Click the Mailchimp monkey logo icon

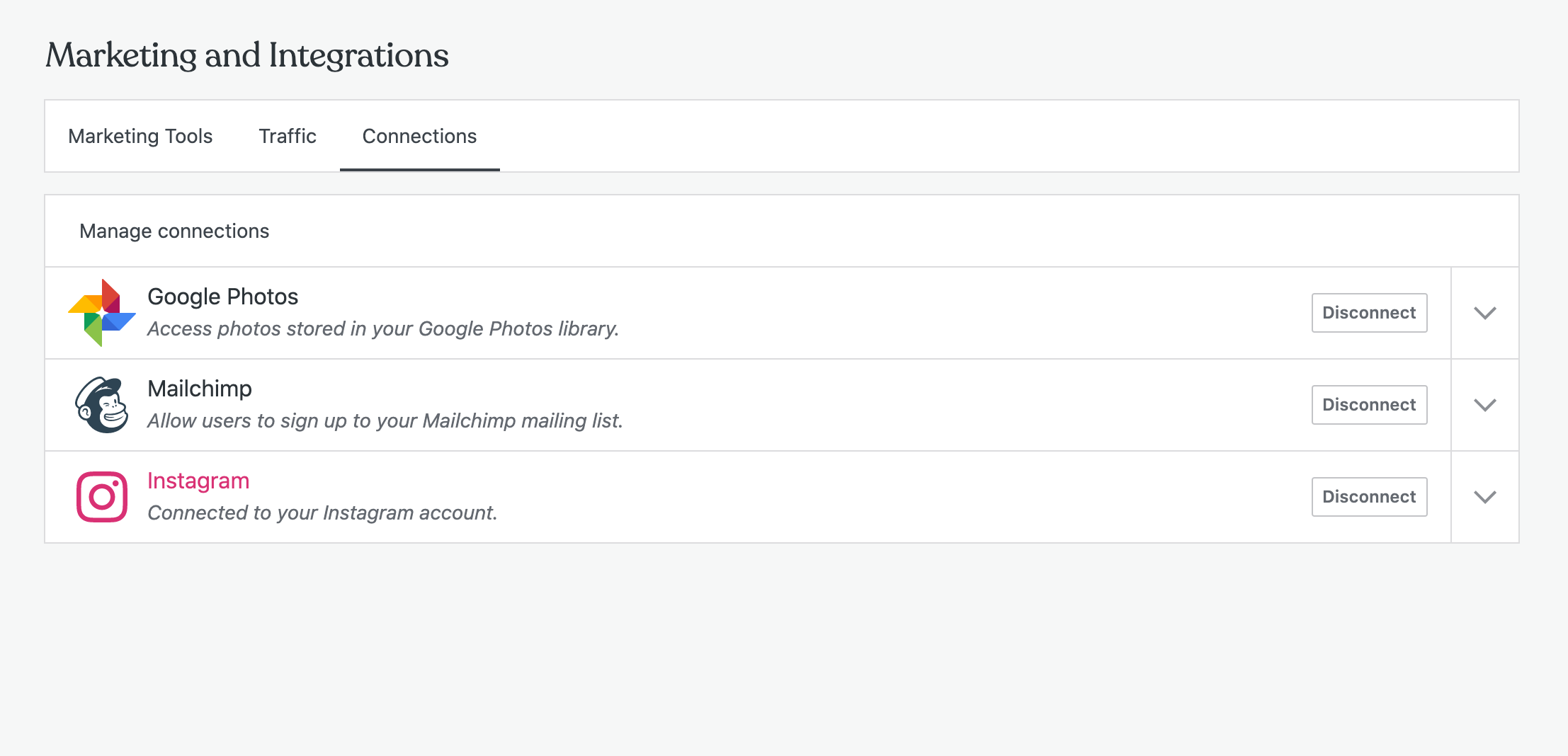102,405
